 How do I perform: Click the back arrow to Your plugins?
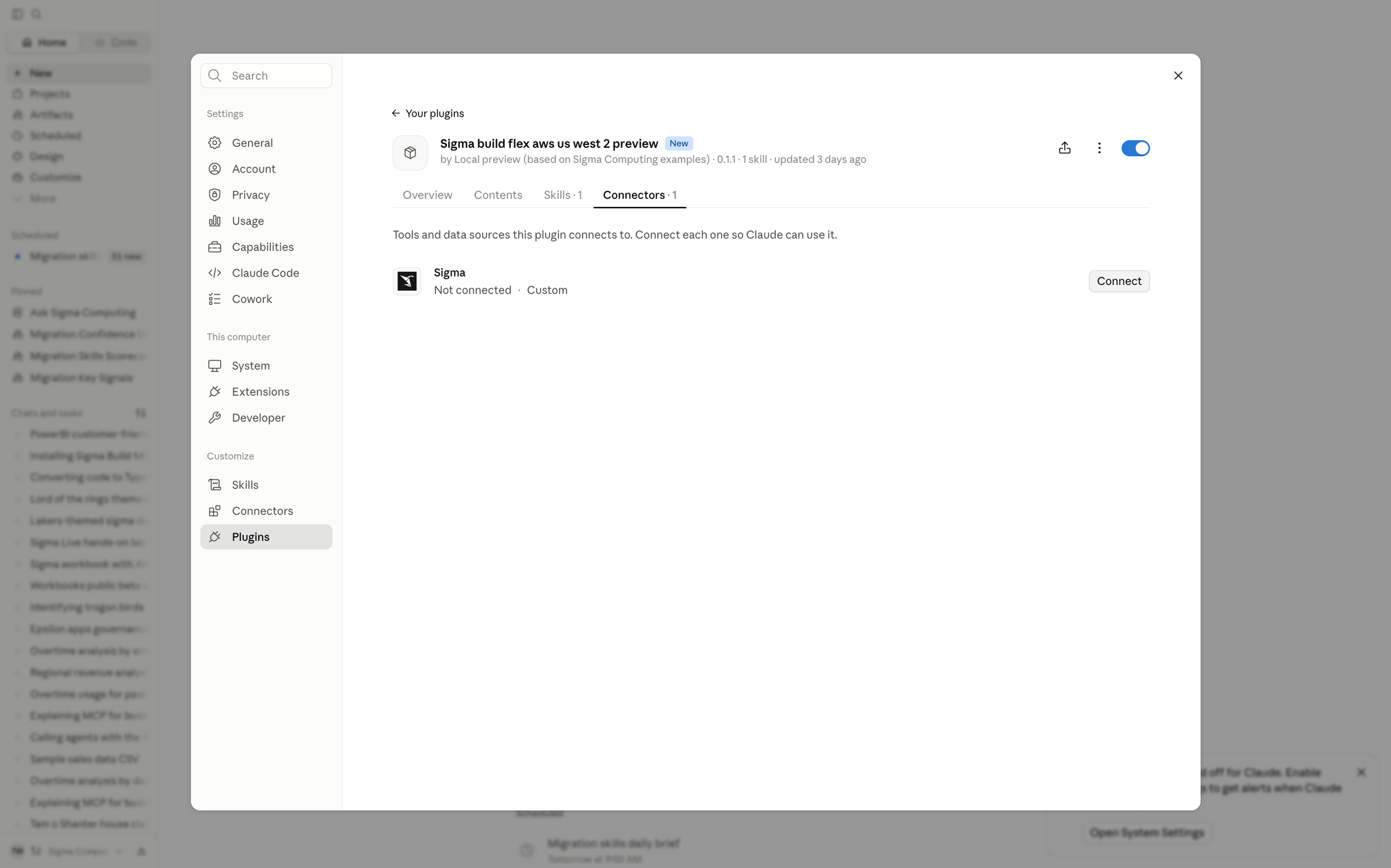(x=396, y=113)
